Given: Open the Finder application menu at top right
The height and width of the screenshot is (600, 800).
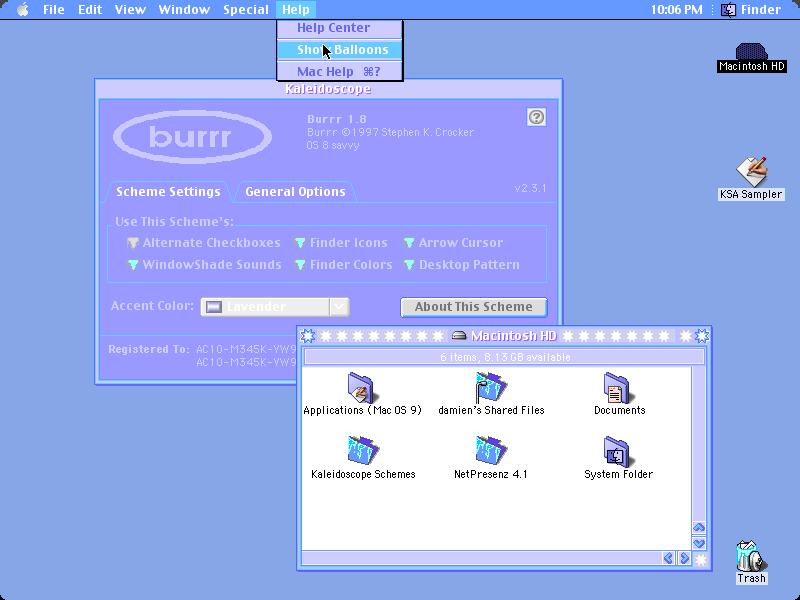Looking at the screenshot, I should coord(751,10).
